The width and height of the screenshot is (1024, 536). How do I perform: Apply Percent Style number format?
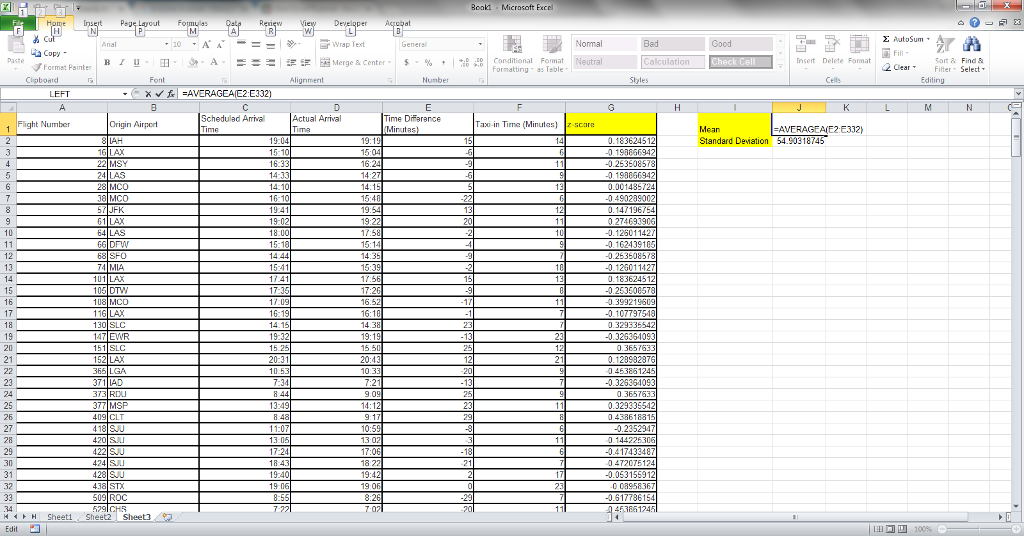(x=428, y=63)
